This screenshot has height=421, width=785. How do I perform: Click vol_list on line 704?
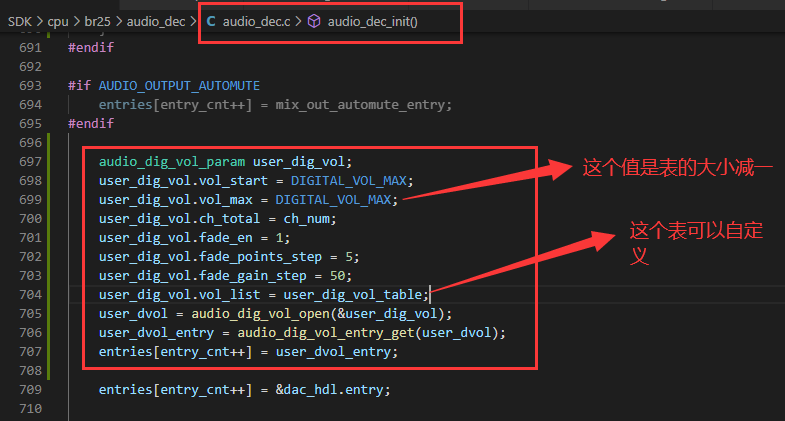229,294
